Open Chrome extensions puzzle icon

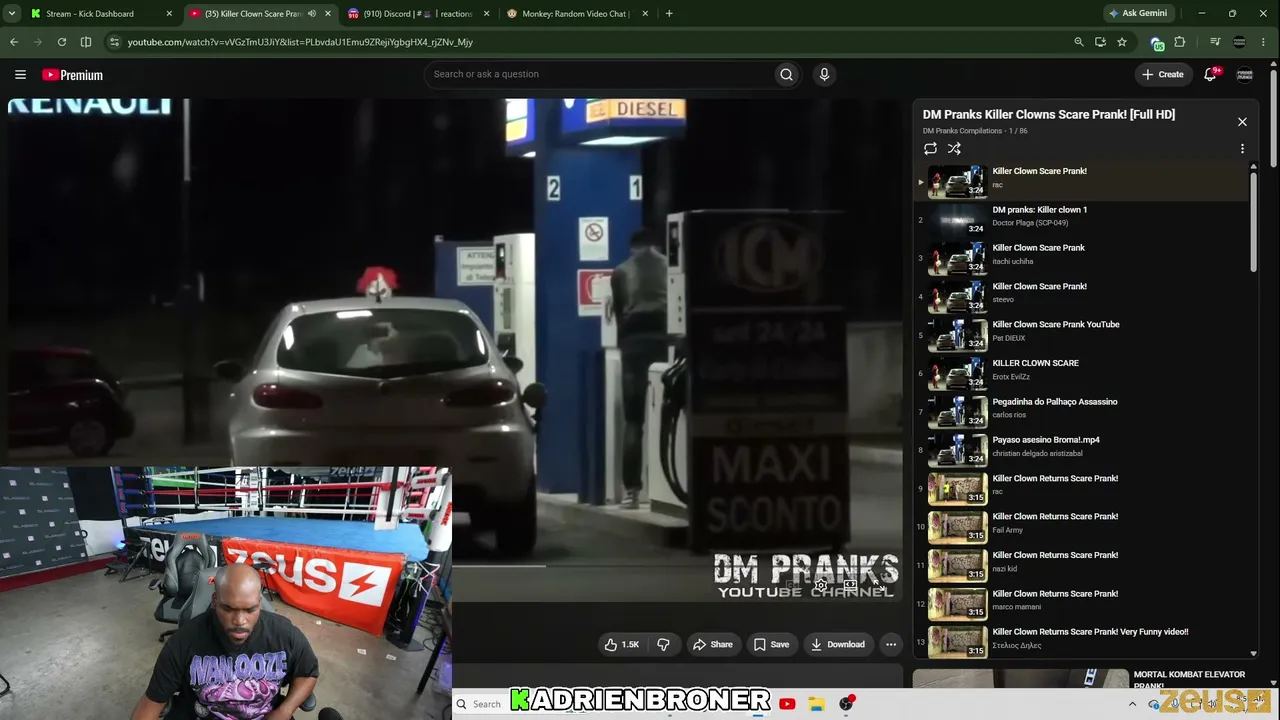[1180, 42]
